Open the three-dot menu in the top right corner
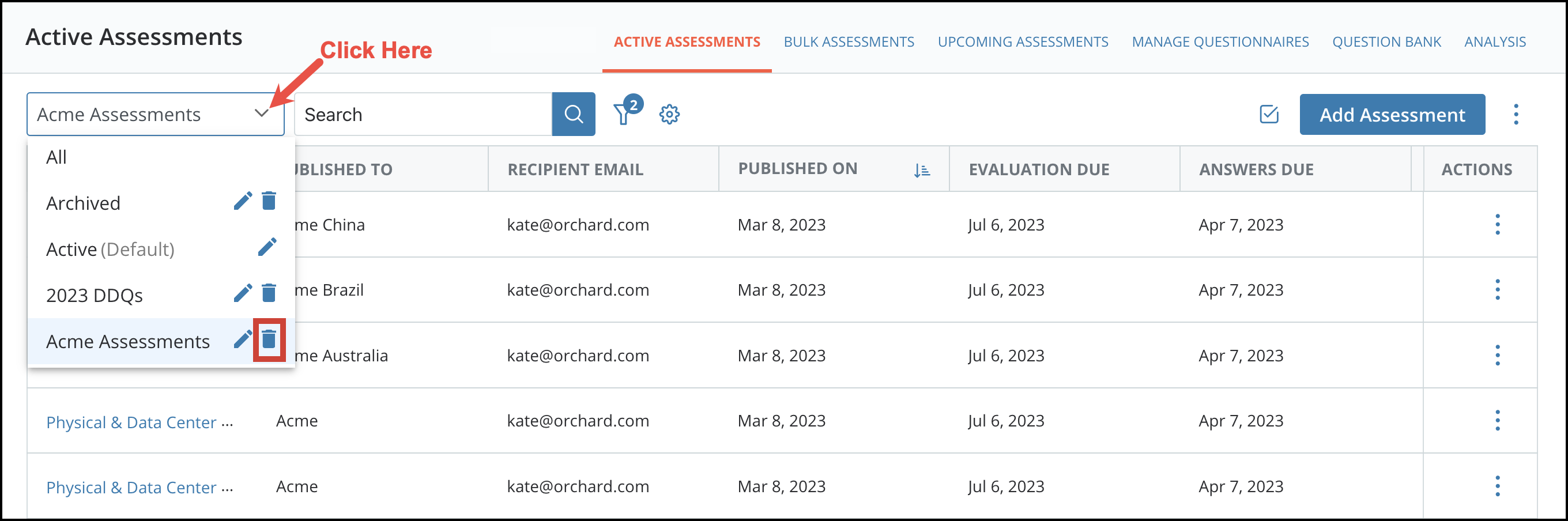 1516,115
